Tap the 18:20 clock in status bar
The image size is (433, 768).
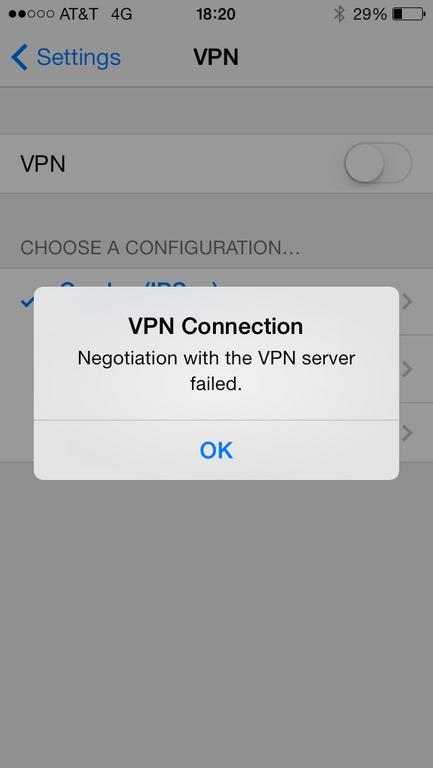coord(216,14)
